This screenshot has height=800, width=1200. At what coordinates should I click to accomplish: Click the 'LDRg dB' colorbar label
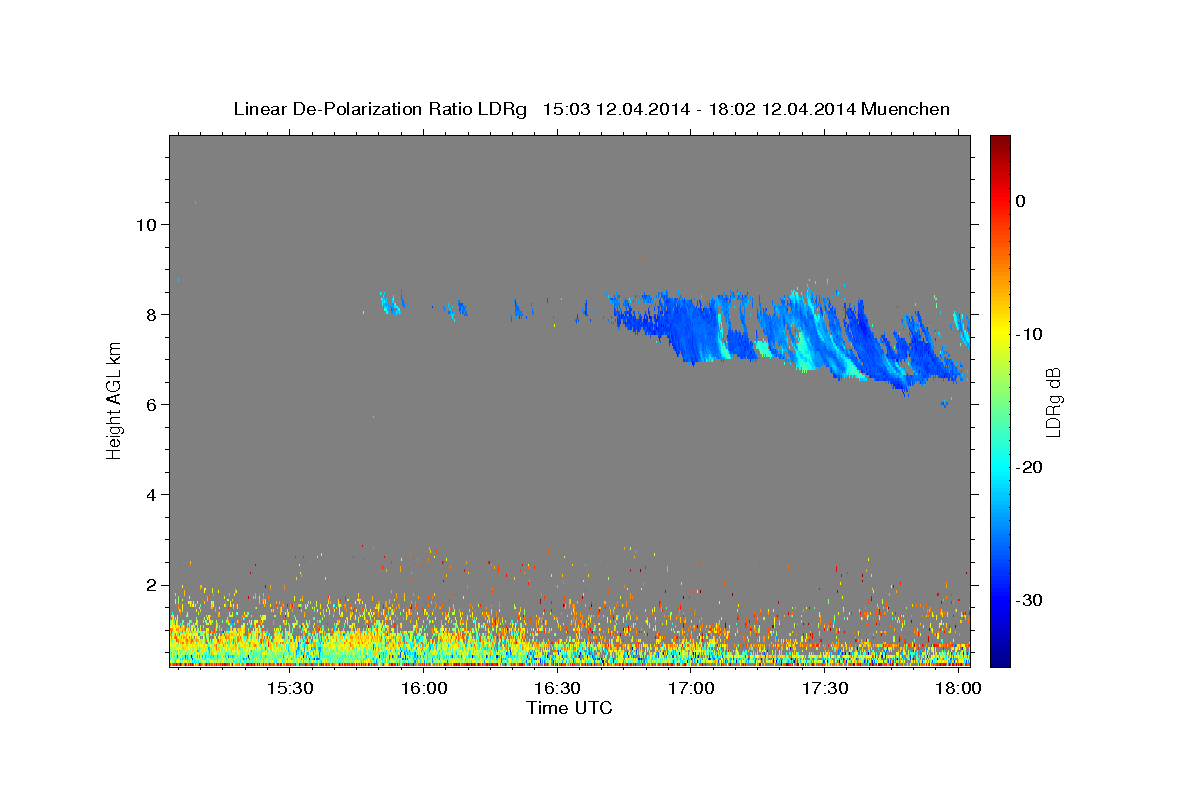1052,403
